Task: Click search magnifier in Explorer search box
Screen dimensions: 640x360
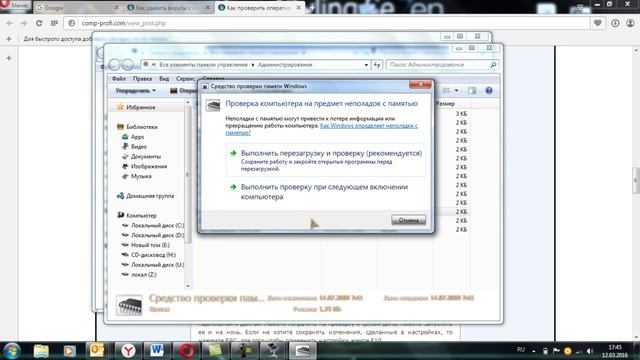Action: (x=493, y=64)
